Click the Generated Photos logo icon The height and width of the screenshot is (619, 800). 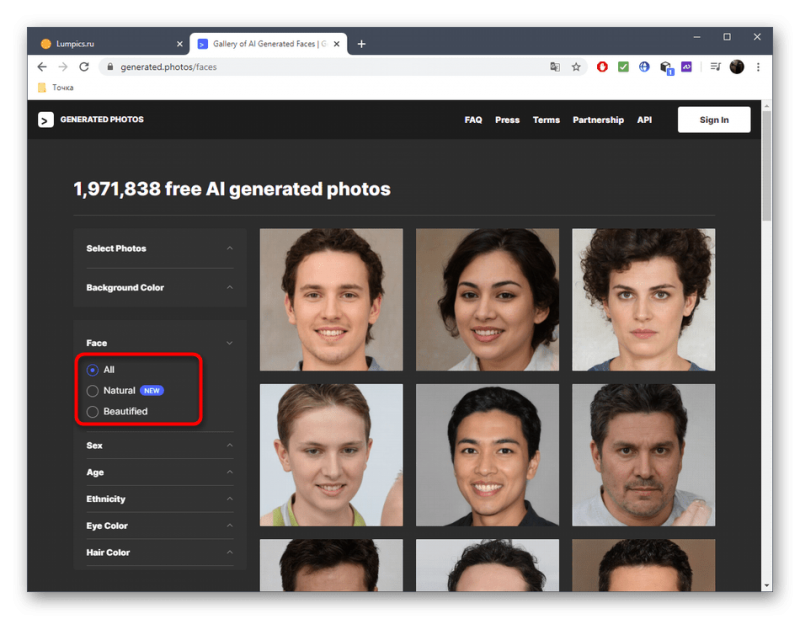pyautogui.click(x=46, y=120)
